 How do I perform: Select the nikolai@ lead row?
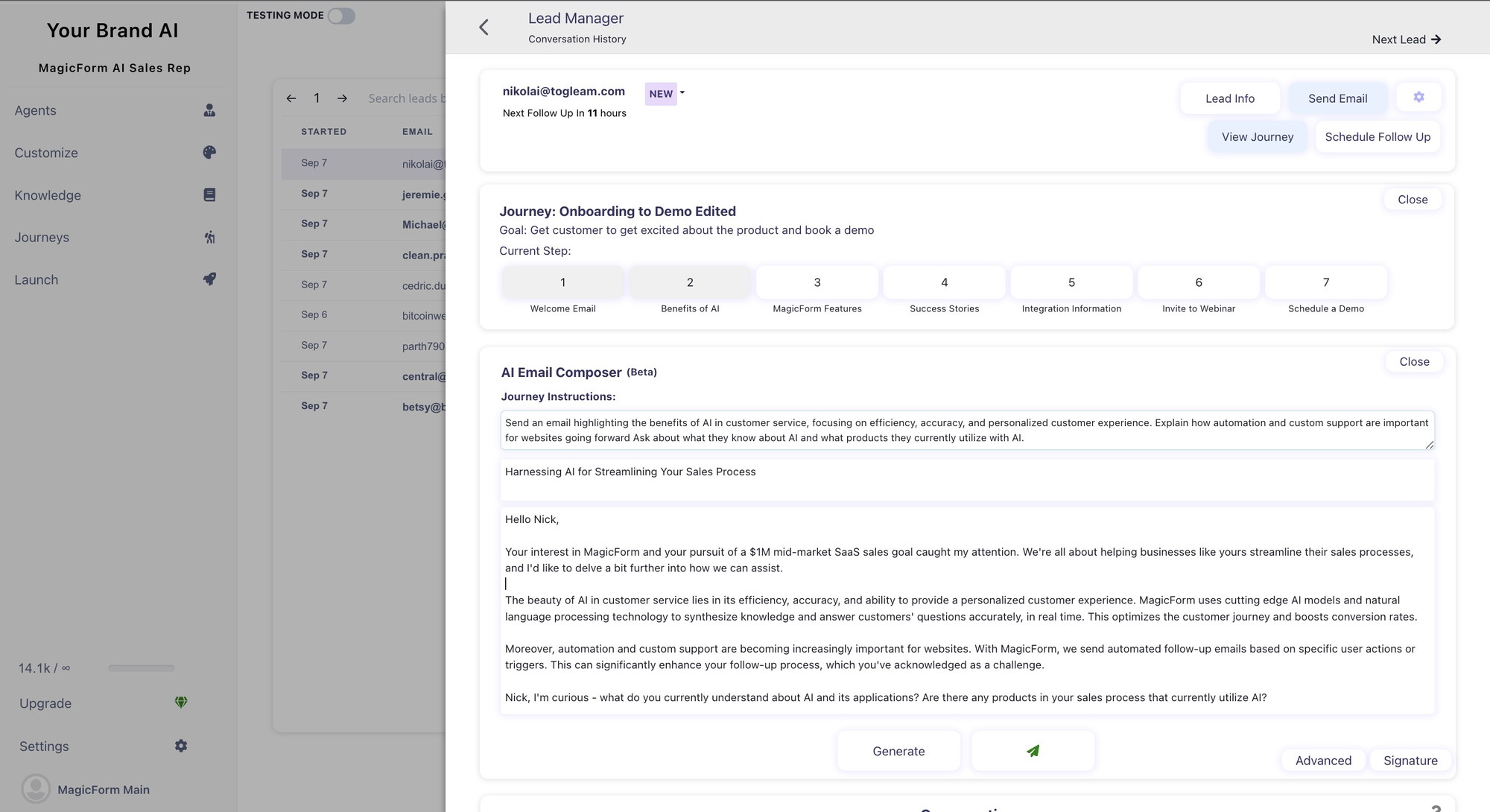pyautogui.click(x=363, y=163)
